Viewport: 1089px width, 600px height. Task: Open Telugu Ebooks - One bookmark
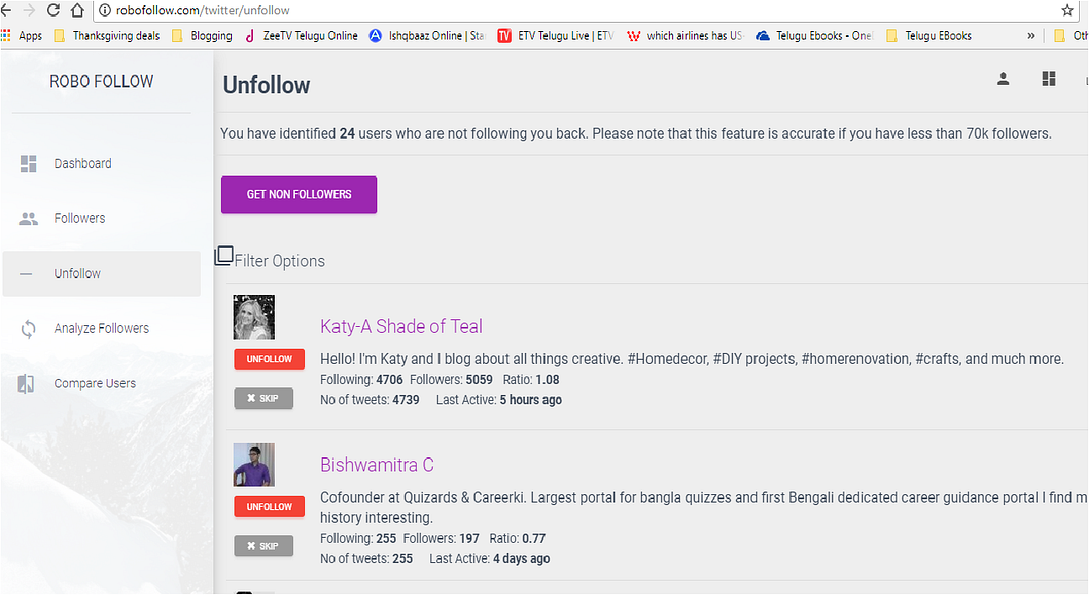[815, 35]
